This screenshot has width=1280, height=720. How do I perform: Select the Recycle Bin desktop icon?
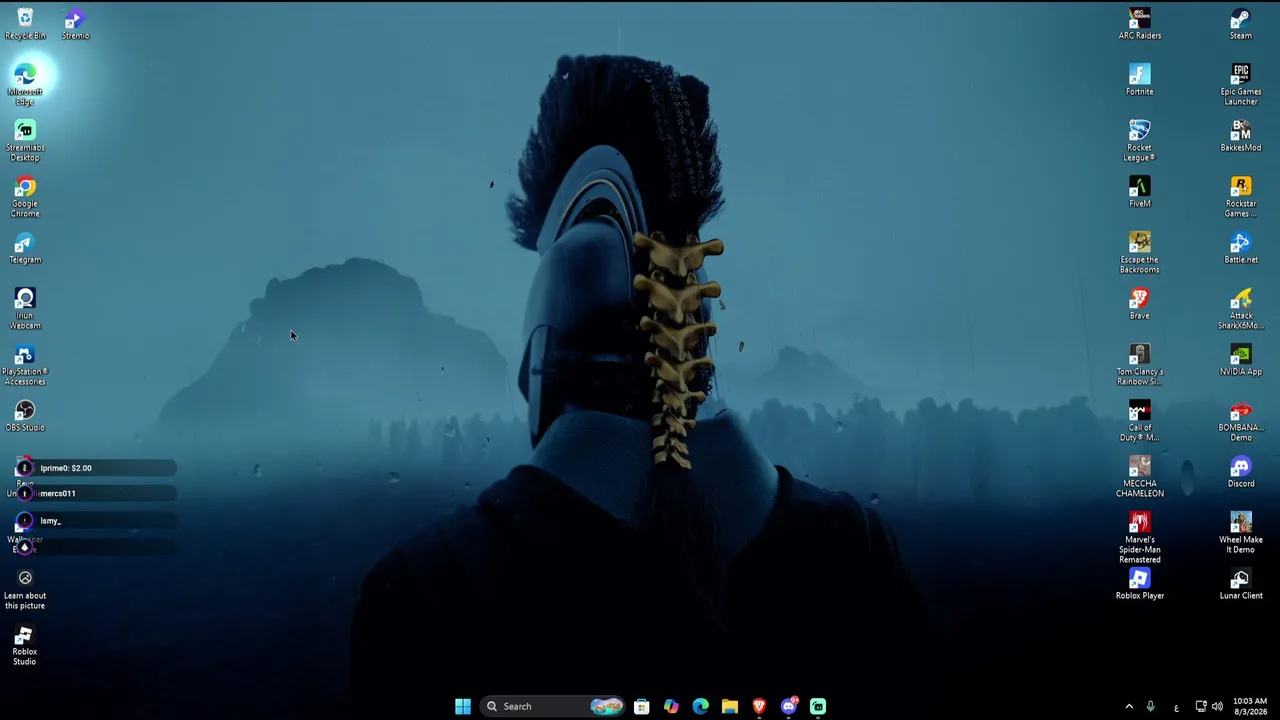[x=25, y=24]
